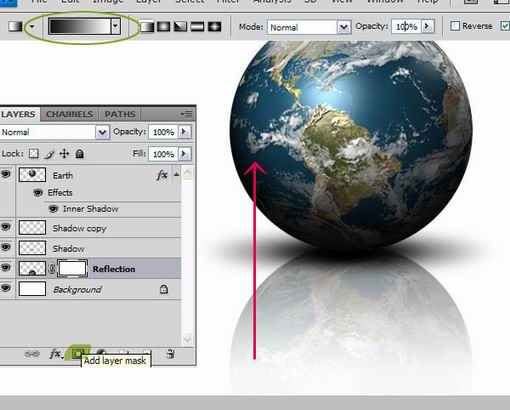Click the Lock all padlock icon

pos(79,154)
